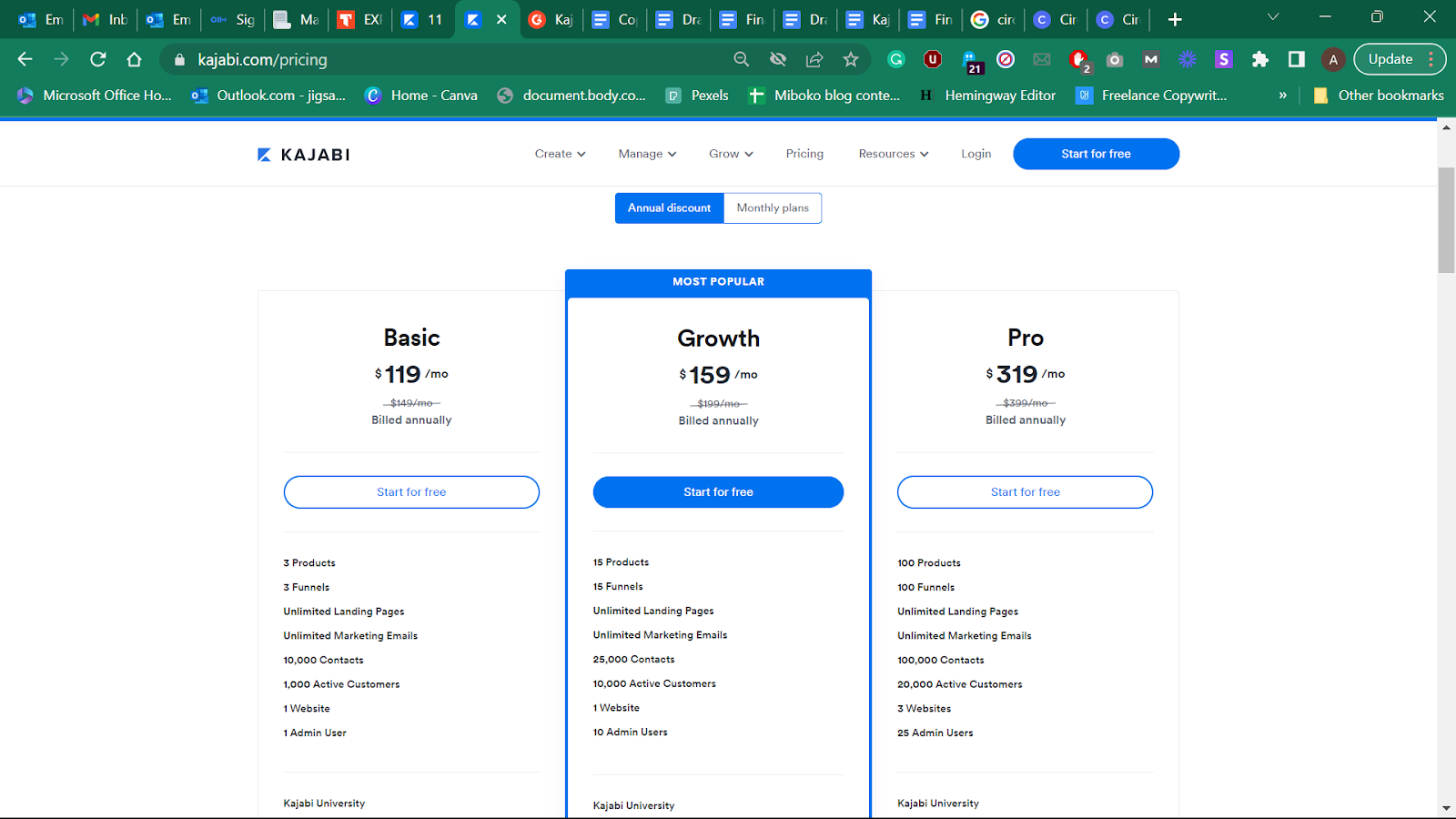
Task: Open the Extensions puzzle piece menu
Action: [1260, 59]
